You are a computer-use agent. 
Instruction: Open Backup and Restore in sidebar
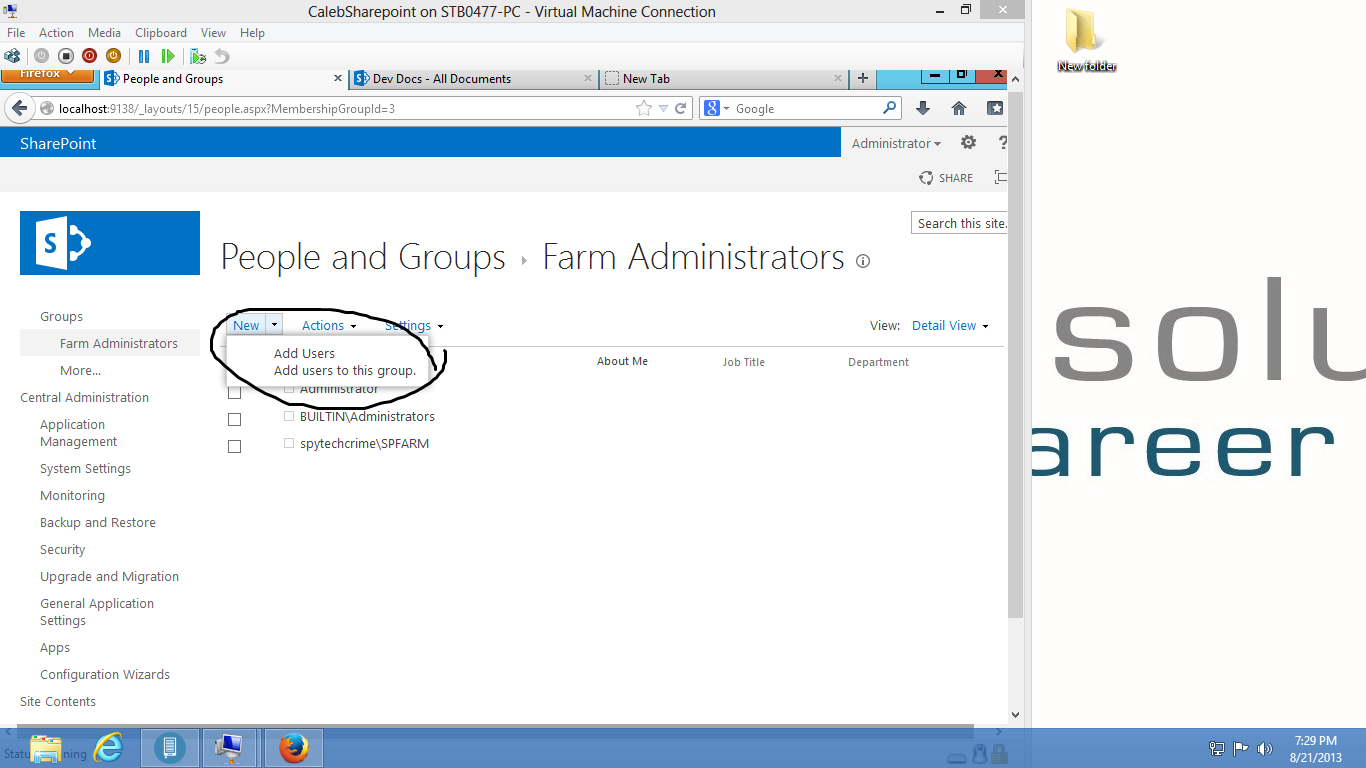click(x=98, y=522)
